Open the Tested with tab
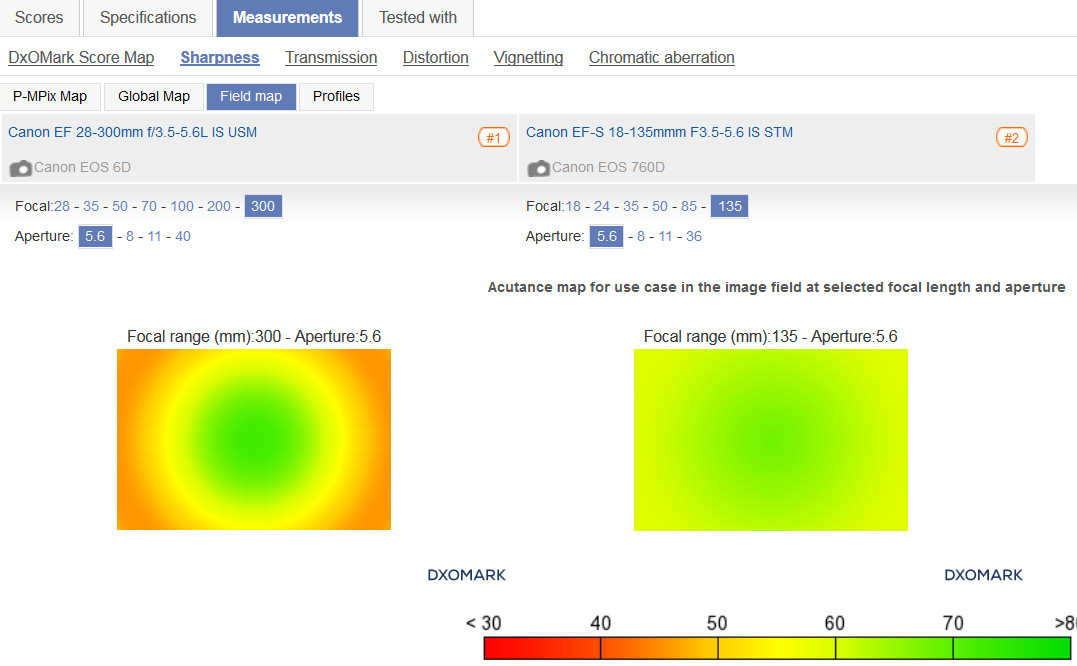This screenshot has height=666, width=1077. pyautogui.click(x=418, y=18)
